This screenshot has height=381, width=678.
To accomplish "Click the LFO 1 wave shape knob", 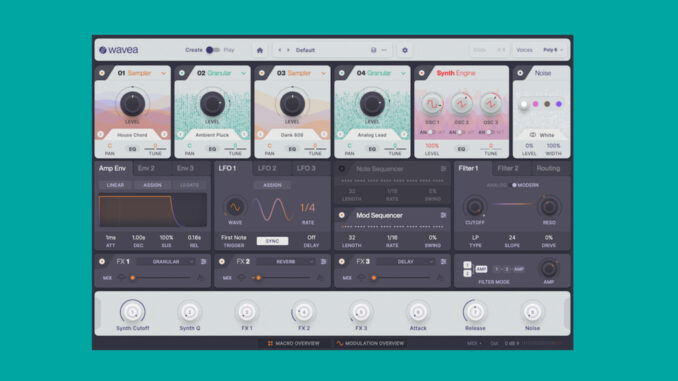I will (x=235, y=208).
